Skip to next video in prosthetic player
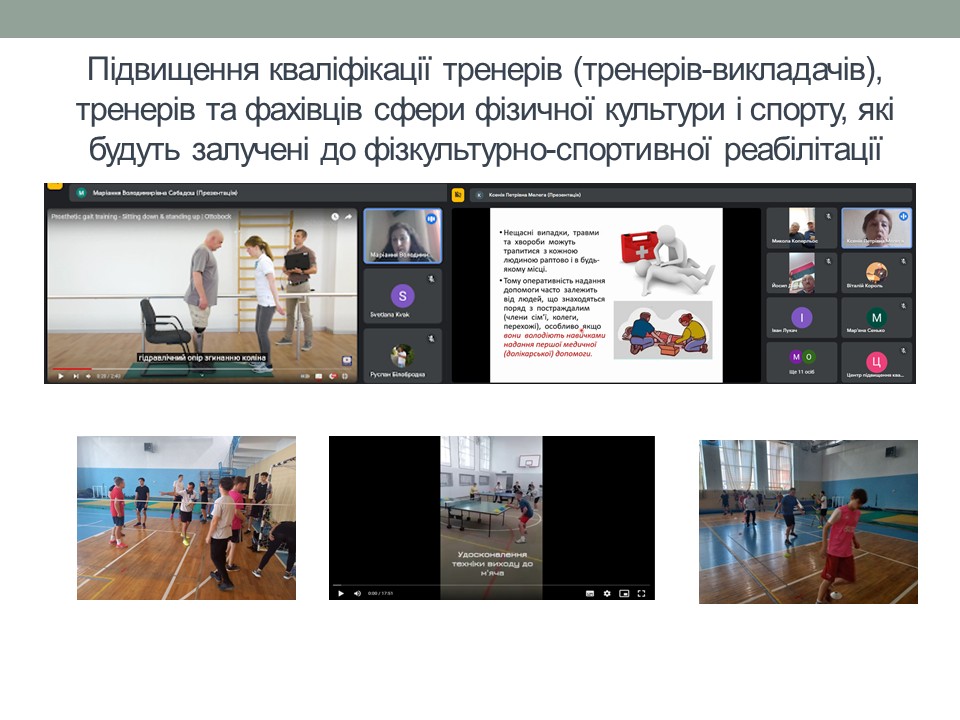960x720 pixels. (x=75, y=376)
